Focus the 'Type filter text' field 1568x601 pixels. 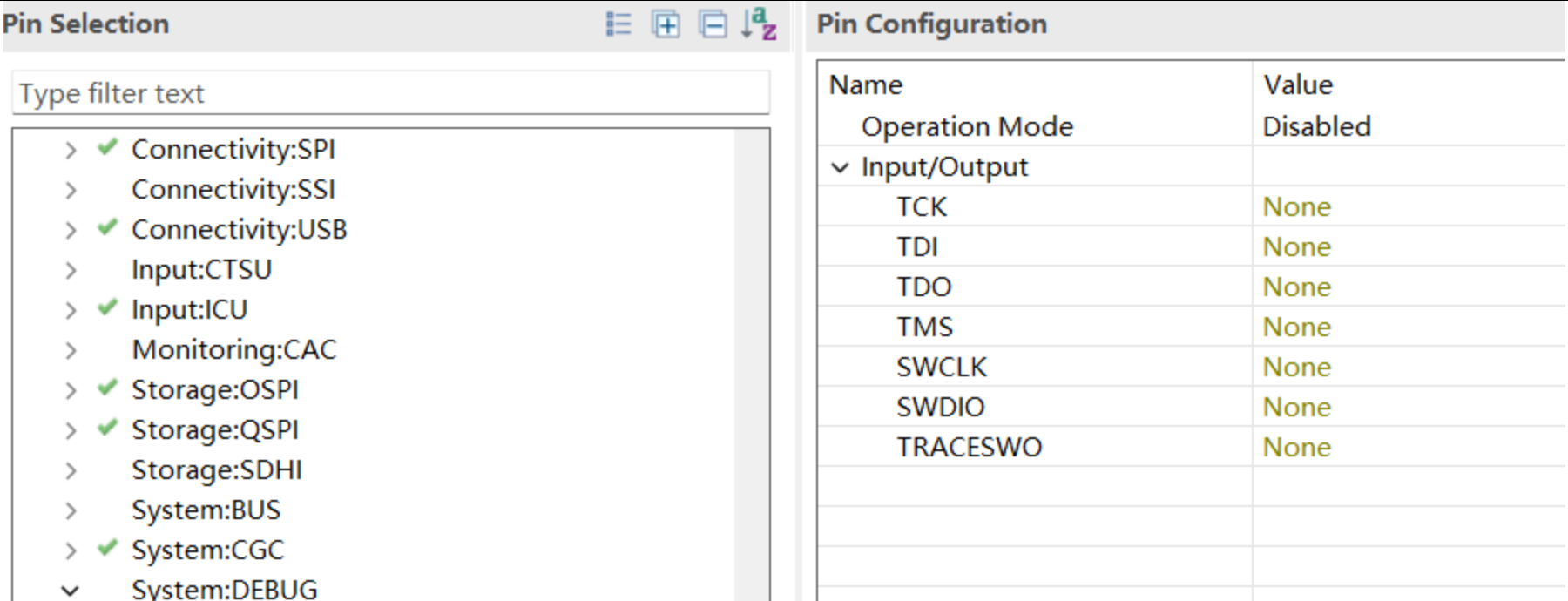pyautogui.click(x=391, y=93)
